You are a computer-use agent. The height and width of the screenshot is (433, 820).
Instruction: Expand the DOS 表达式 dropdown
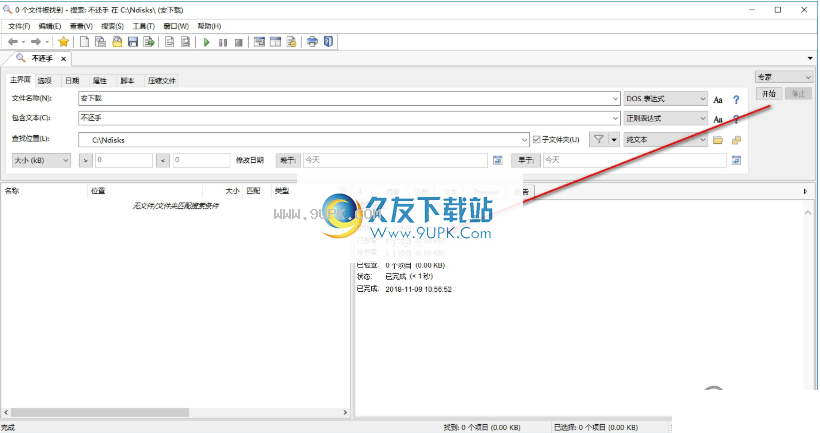[x=702, y=98]
